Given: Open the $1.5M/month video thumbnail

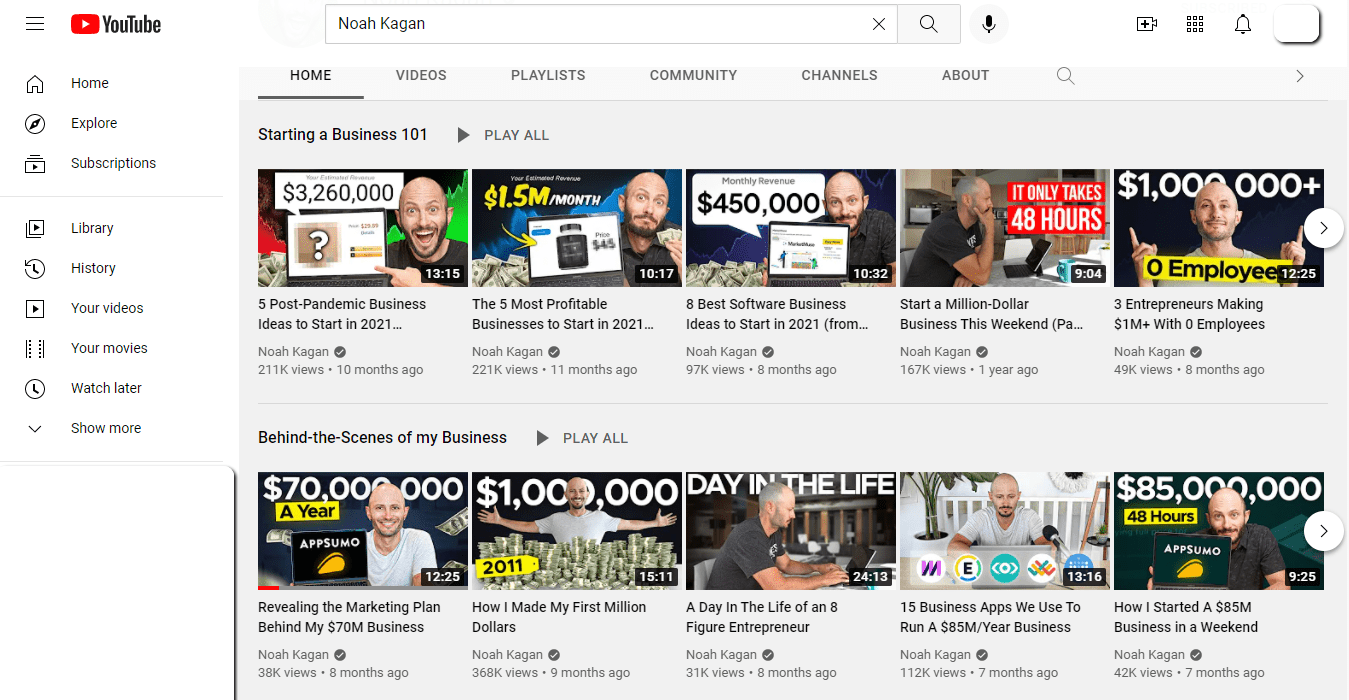Looking at the screenshot, I should [x=577, y=228].
